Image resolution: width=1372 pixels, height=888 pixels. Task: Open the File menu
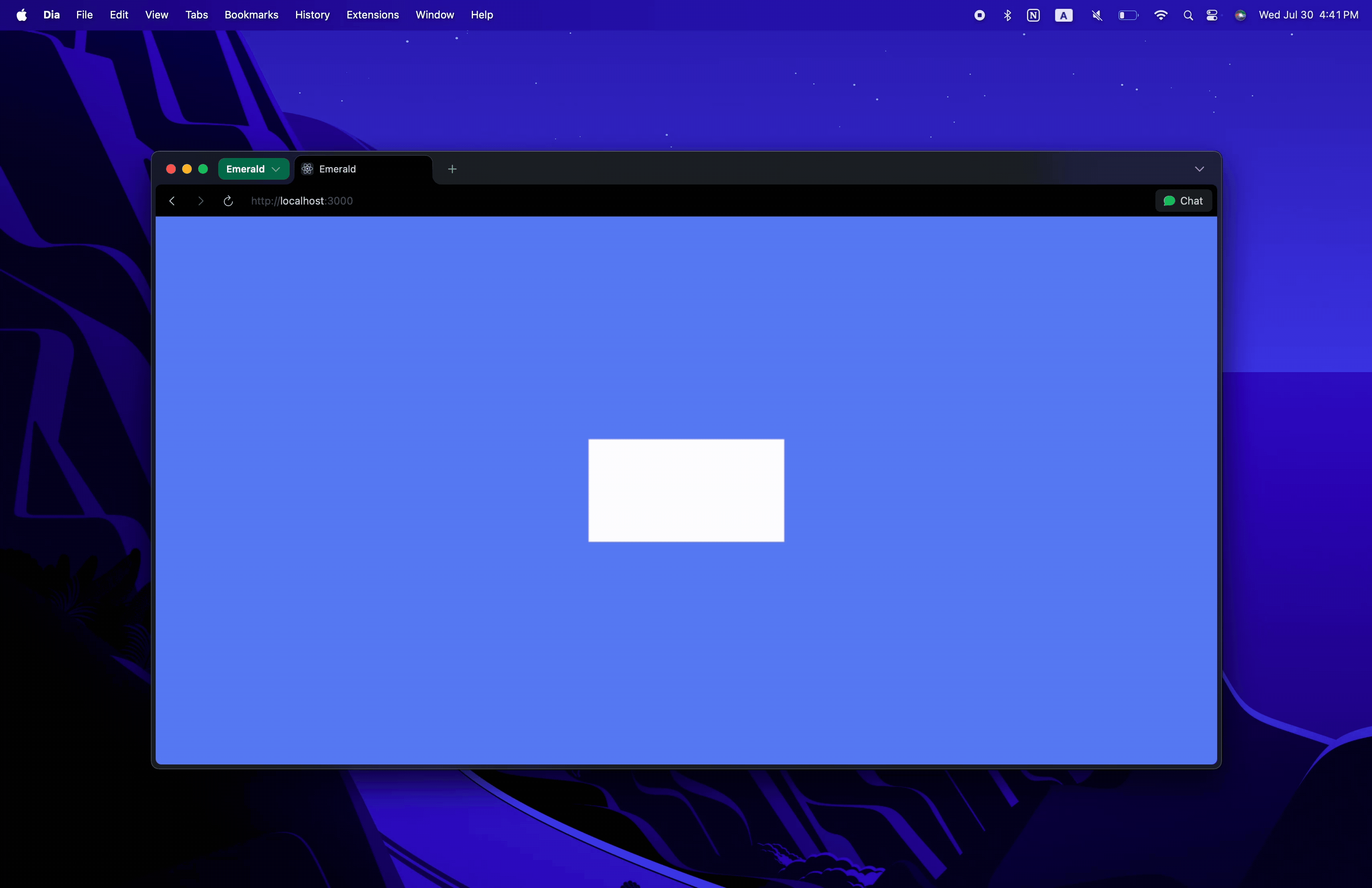tap(84, 15)
